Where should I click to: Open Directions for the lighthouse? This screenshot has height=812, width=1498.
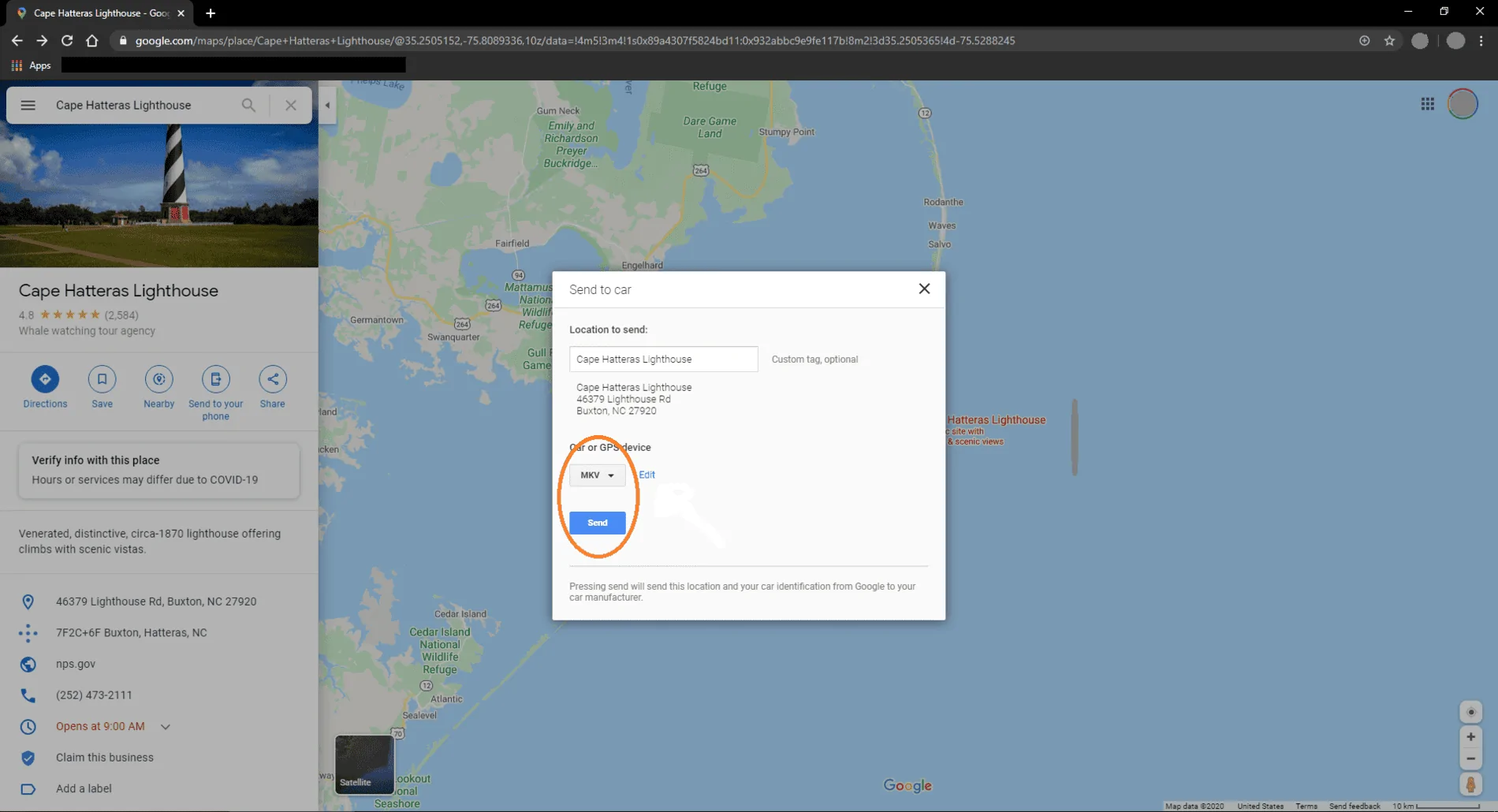point(45,379)
